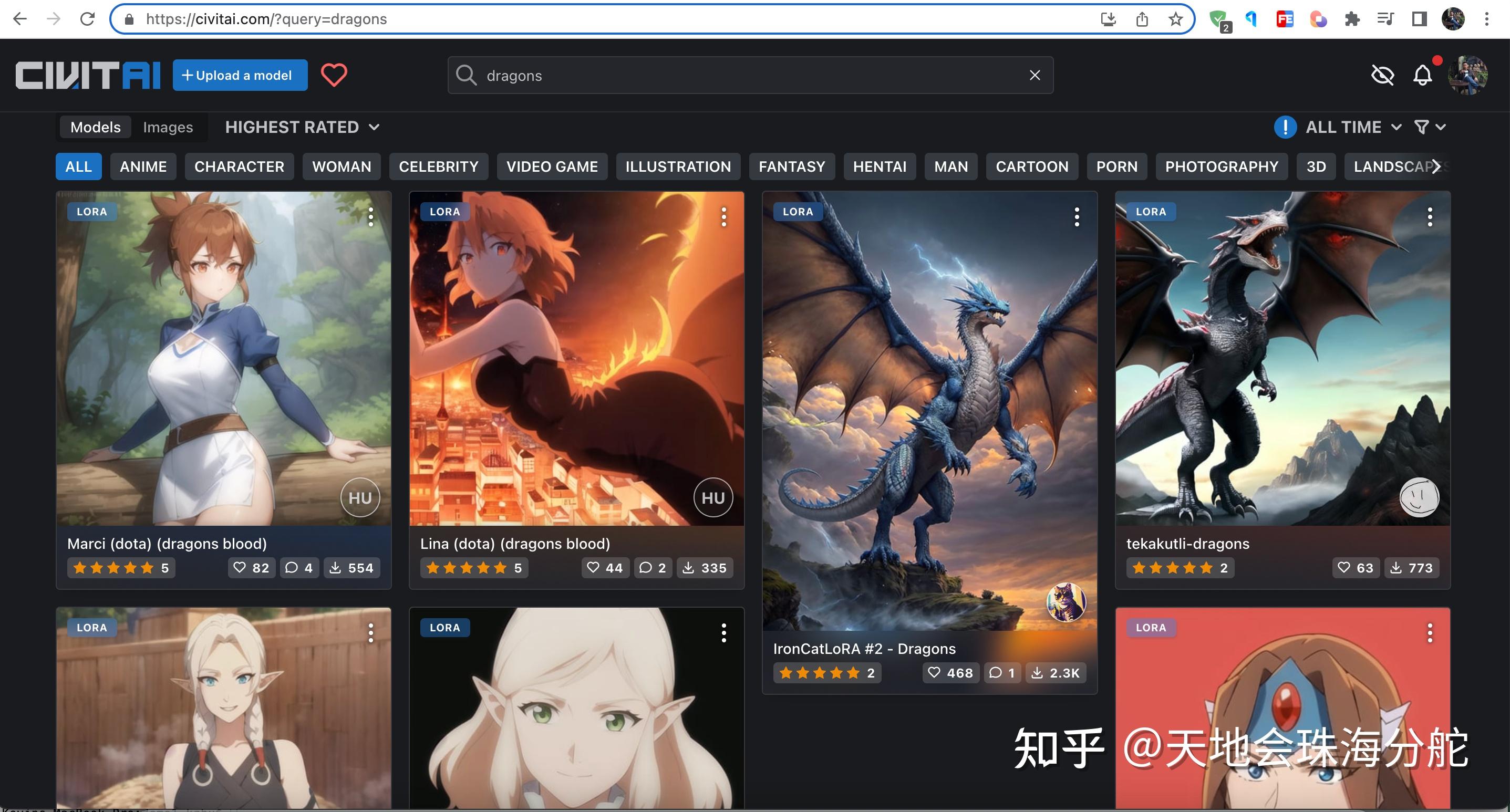Open browser extensions puzzle icon
Image resolution: width=1510 pixels, height=812 pixels.
1352,19
